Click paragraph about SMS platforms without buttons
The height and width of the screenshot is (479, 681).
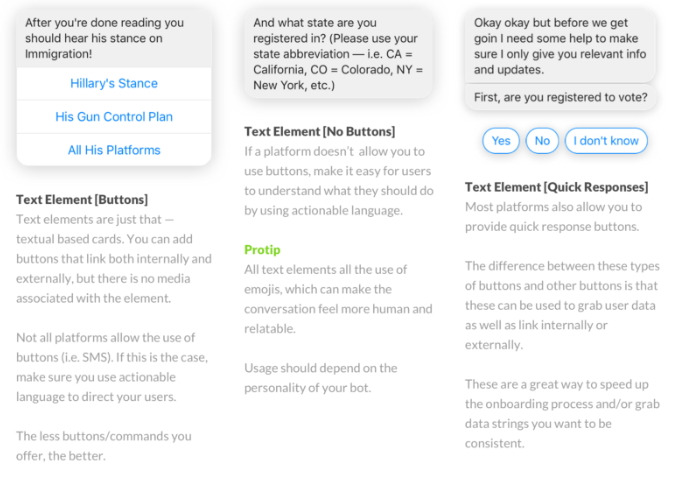click(x=112, y=367)
